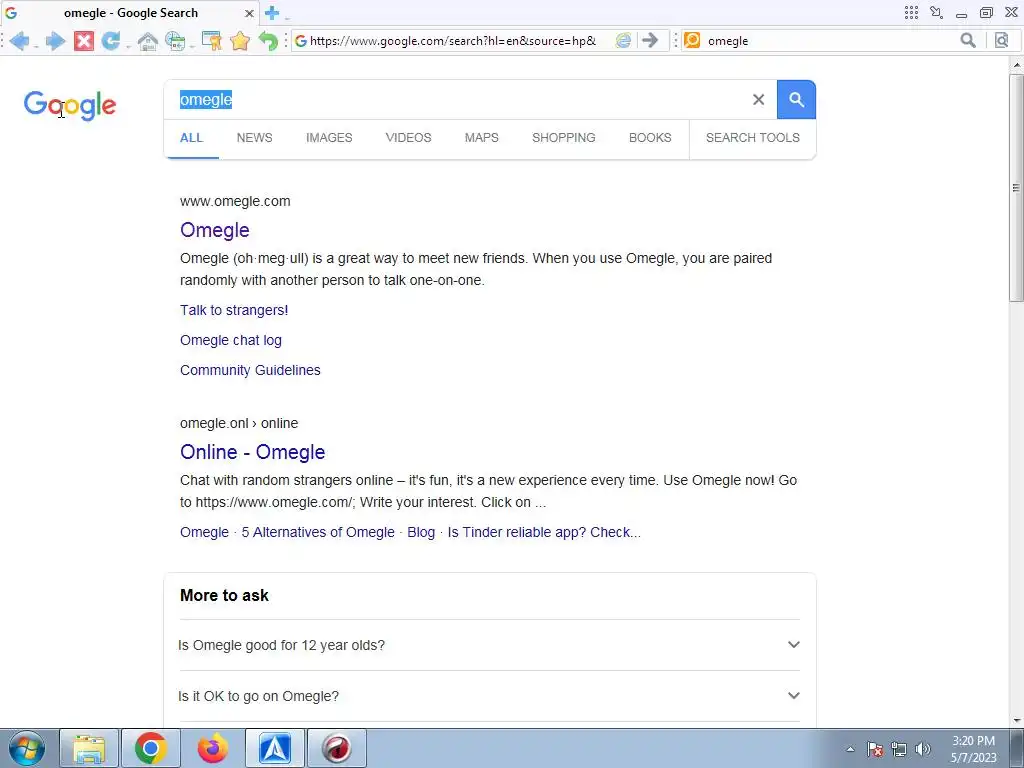The width and height of the screenshot is (1024, 768).
Task: Open the 'Blog' sublink under omegle.onl
Action: pos(421,532)
